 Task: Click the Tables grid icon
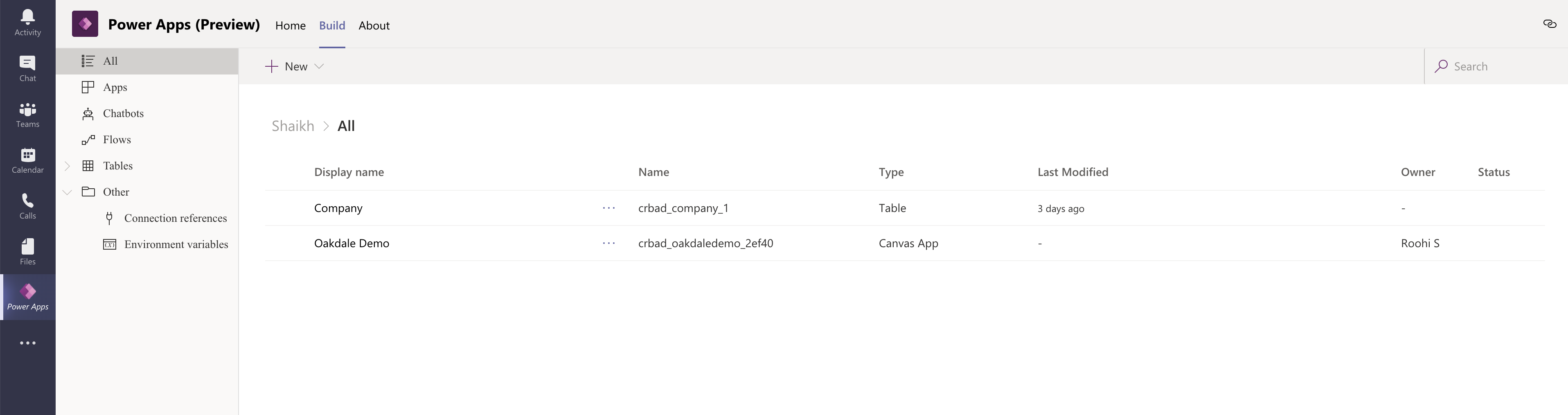88,165
